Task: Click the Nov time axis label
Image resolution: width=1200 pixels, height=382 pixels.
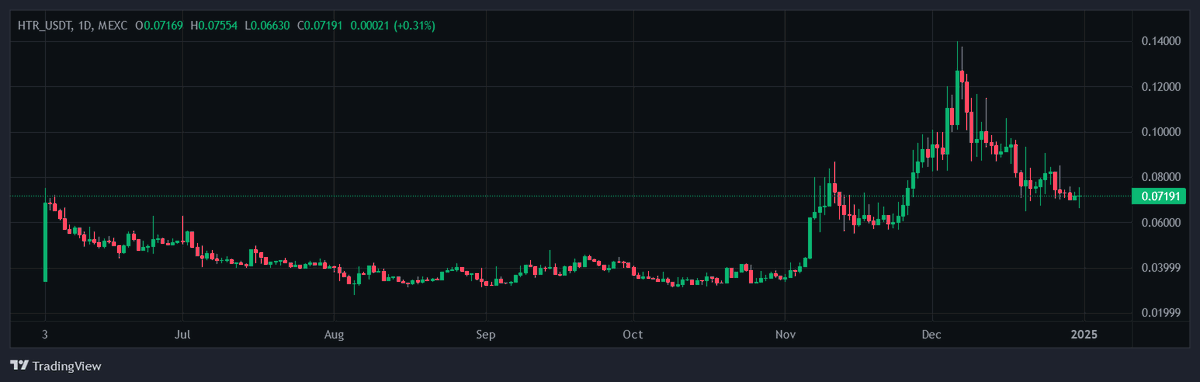Action: [x=785, y=334]
